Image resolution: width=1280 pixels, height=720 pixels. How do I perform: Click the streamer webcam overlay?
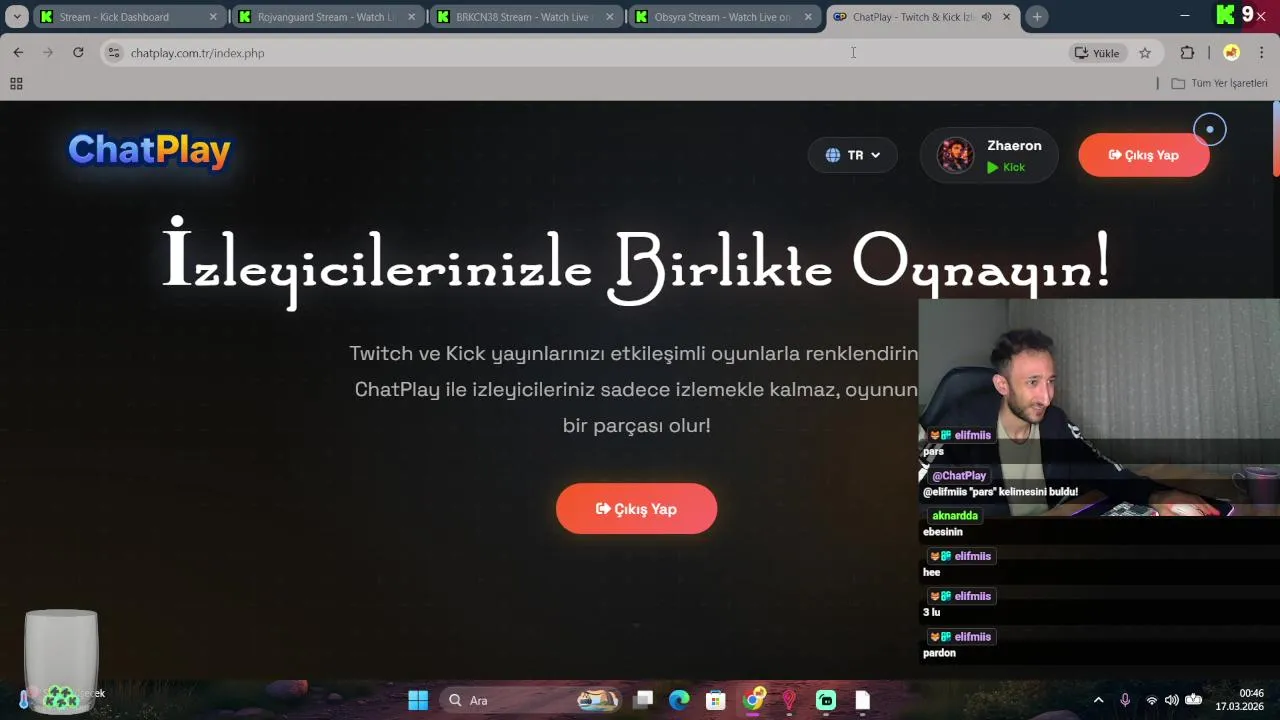[x=1099, y=408]
